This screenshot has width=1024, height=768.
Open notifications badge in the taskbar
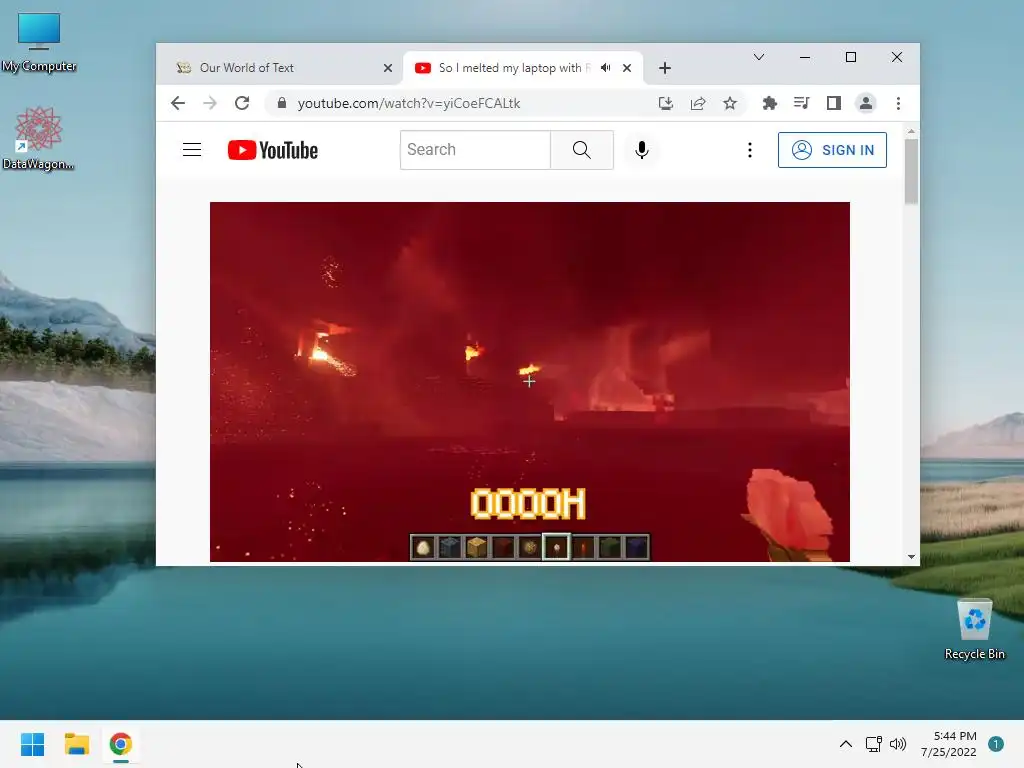point(996,744)
